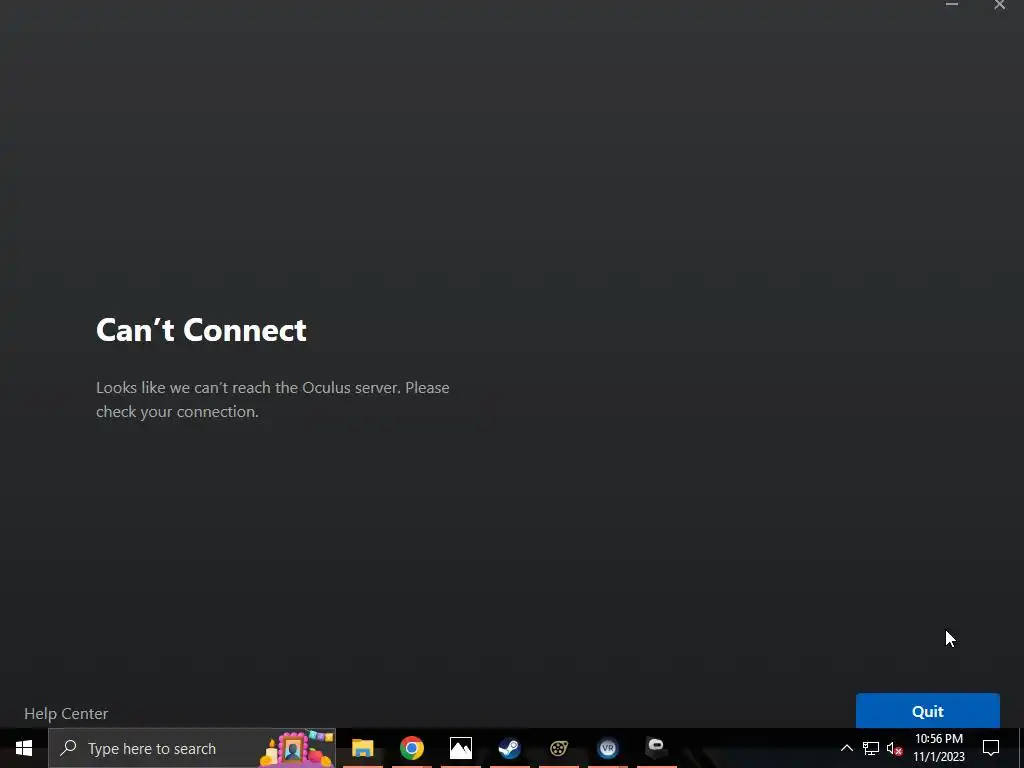Open the Action Center notifications icon
Image resolution: width=1024 pixels, height=768 pixels.
[x=991, y=748]
